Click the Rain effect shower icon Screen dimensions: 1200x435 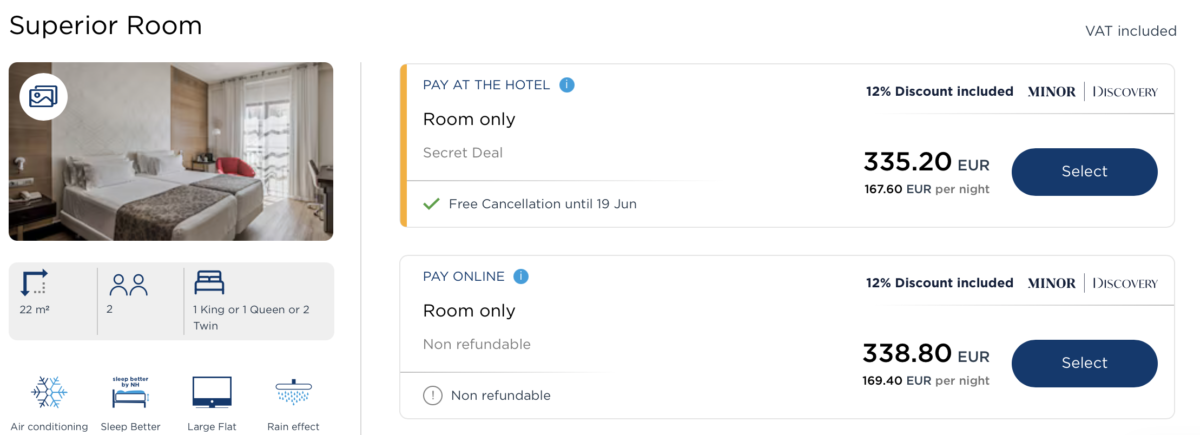(x=293, y=392)
